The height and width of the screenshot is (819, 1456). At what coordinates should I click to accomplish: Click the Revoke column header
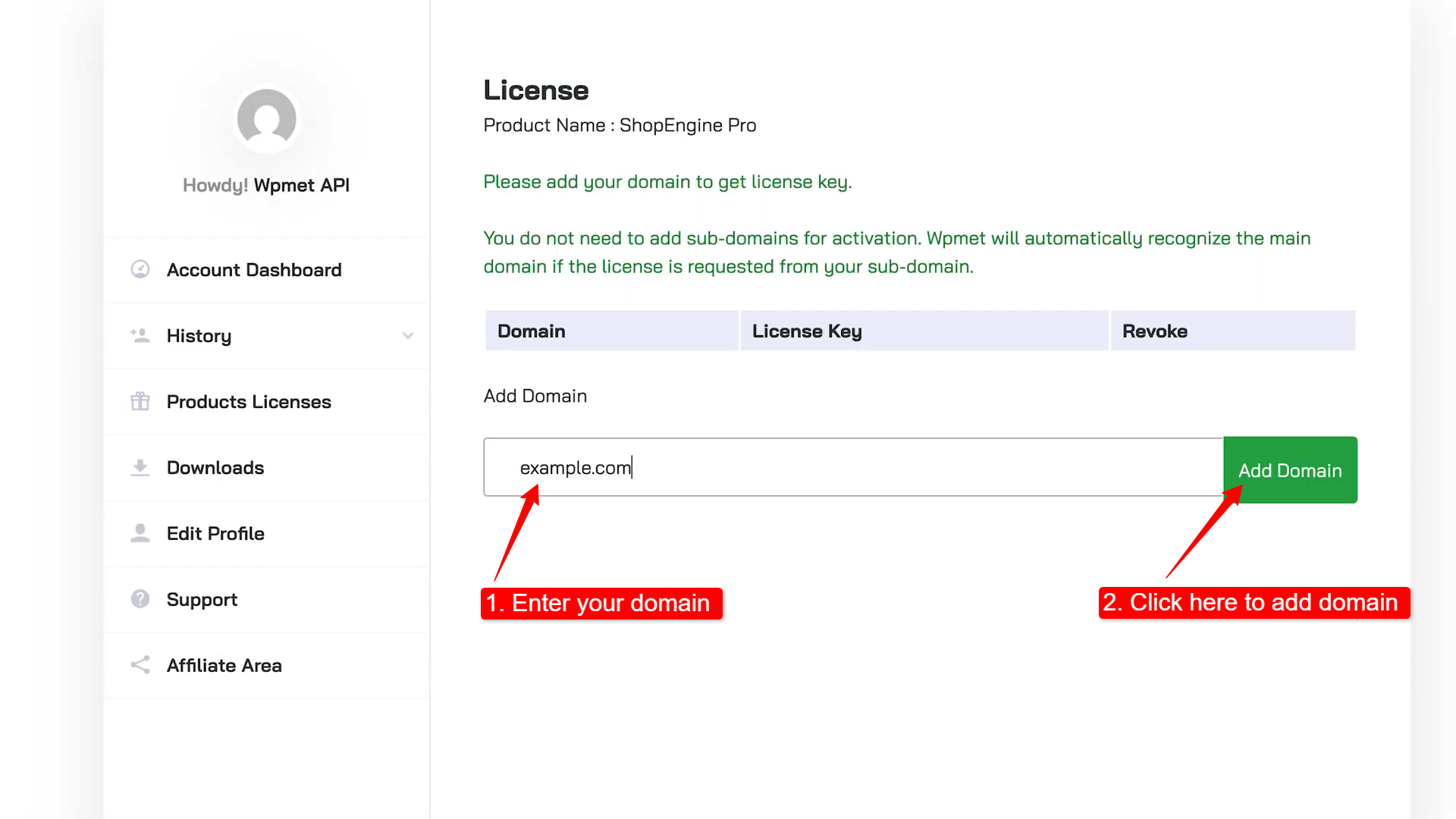1233,331
